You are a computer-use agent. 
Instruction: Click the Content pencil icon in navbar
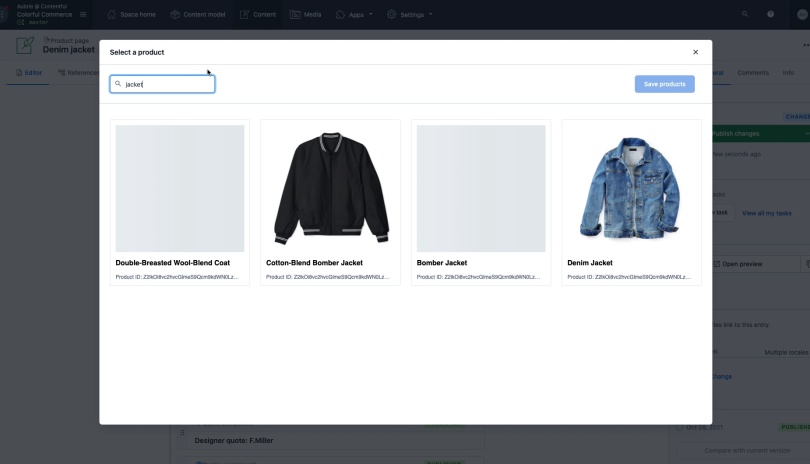coord(244,14)
